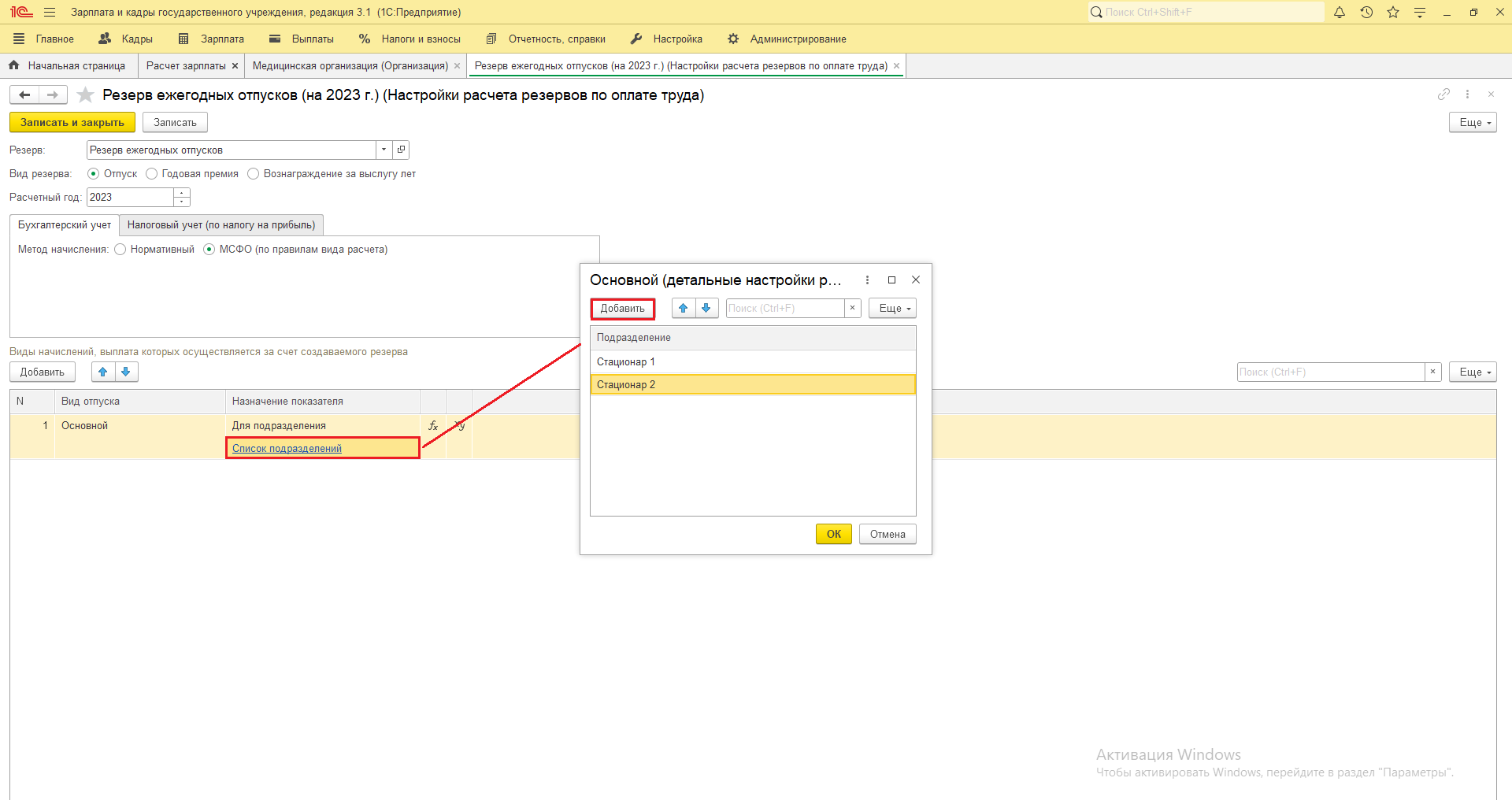Move item down in Основной dialog
Viewport: 1512px width, 800px height.
point(706,309)
